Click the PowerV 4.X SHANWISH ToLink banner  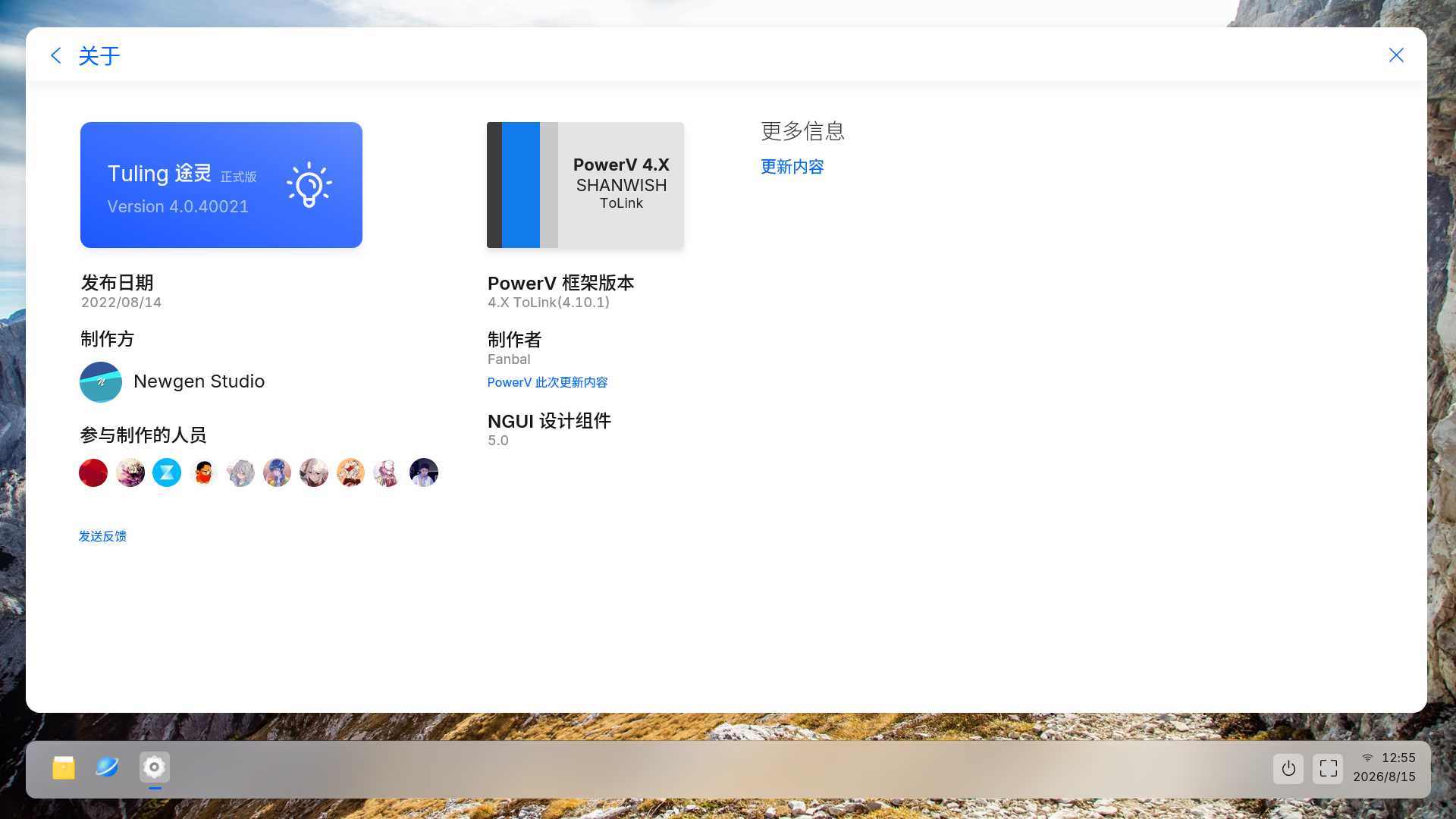coord(585,185)
